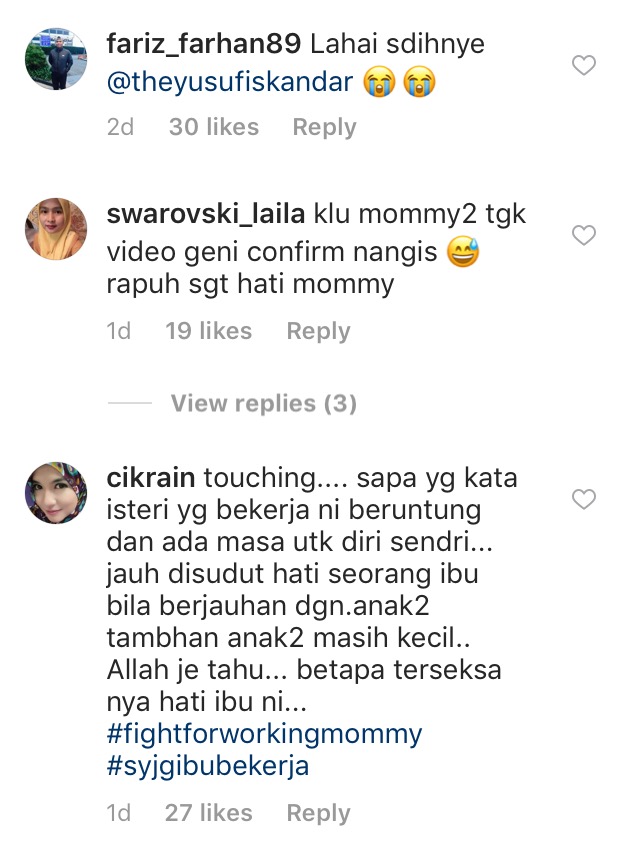Like fariz_farhan89's comment with heart icon

click(x=584, y=66)
